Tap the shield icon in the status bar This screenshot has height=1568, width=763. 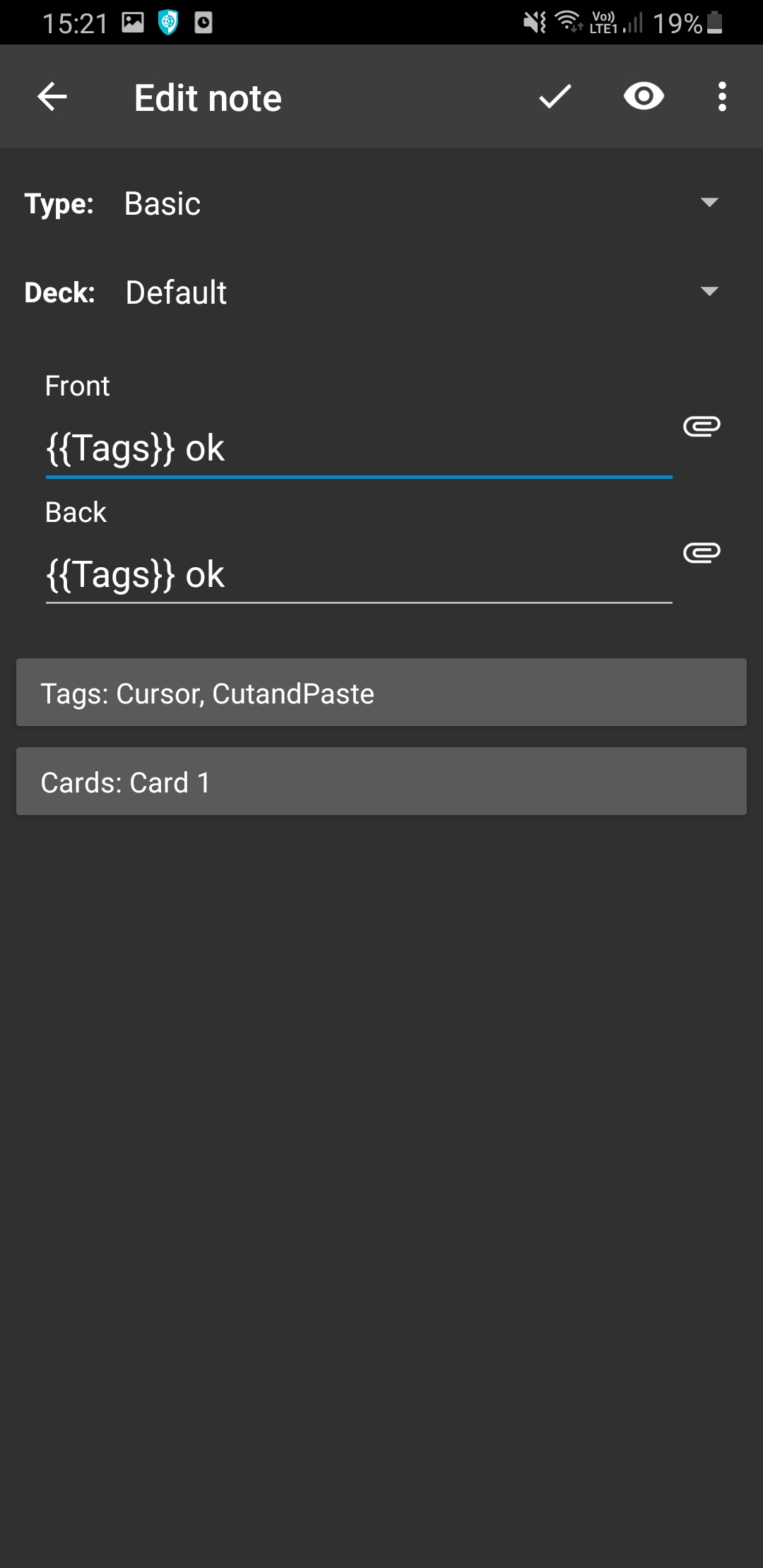(x=167, y=23)
